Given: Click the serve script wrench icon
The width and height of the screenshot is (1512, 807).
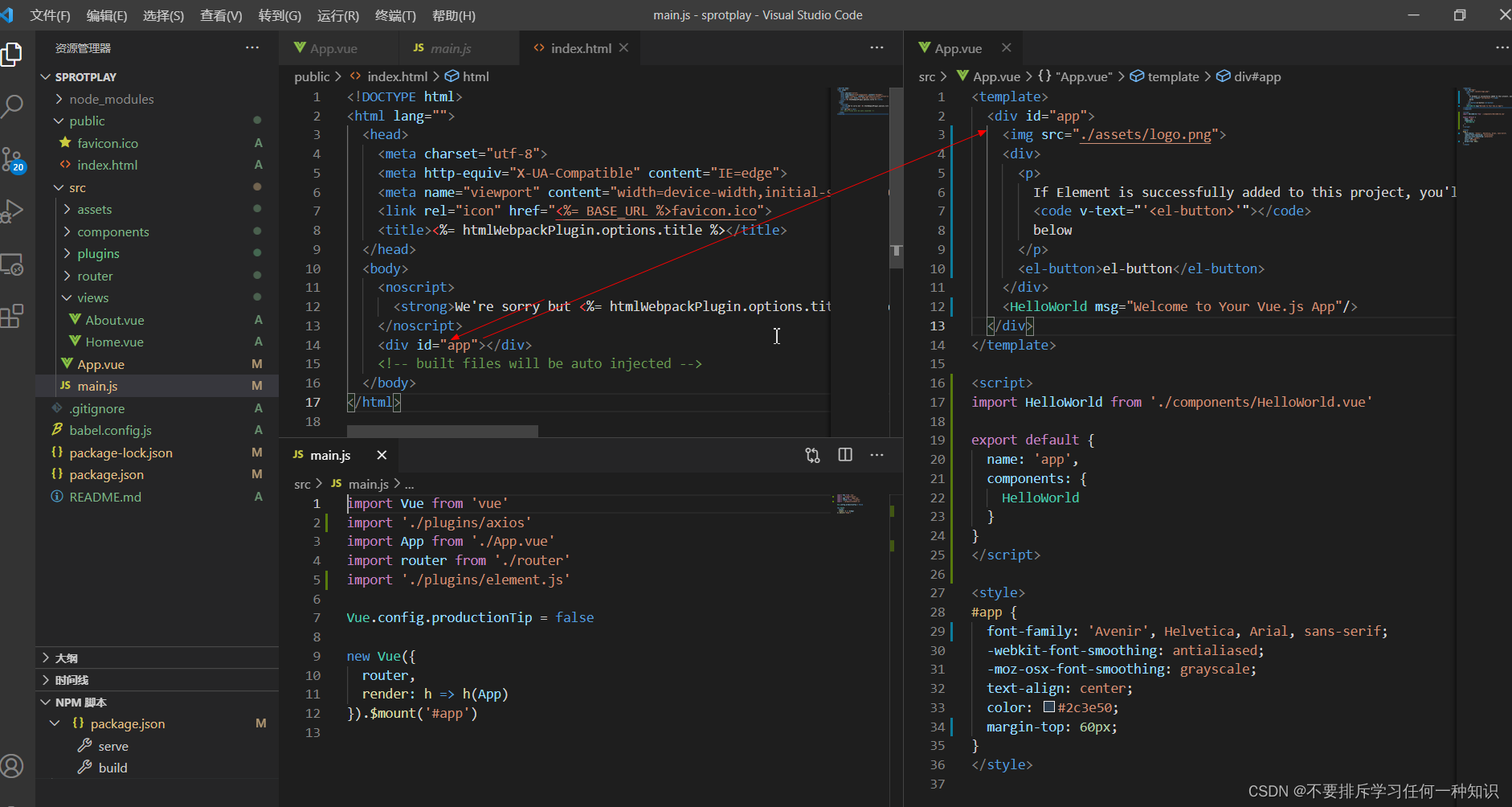Looking at the screenshot, I should tap(84, 746).
